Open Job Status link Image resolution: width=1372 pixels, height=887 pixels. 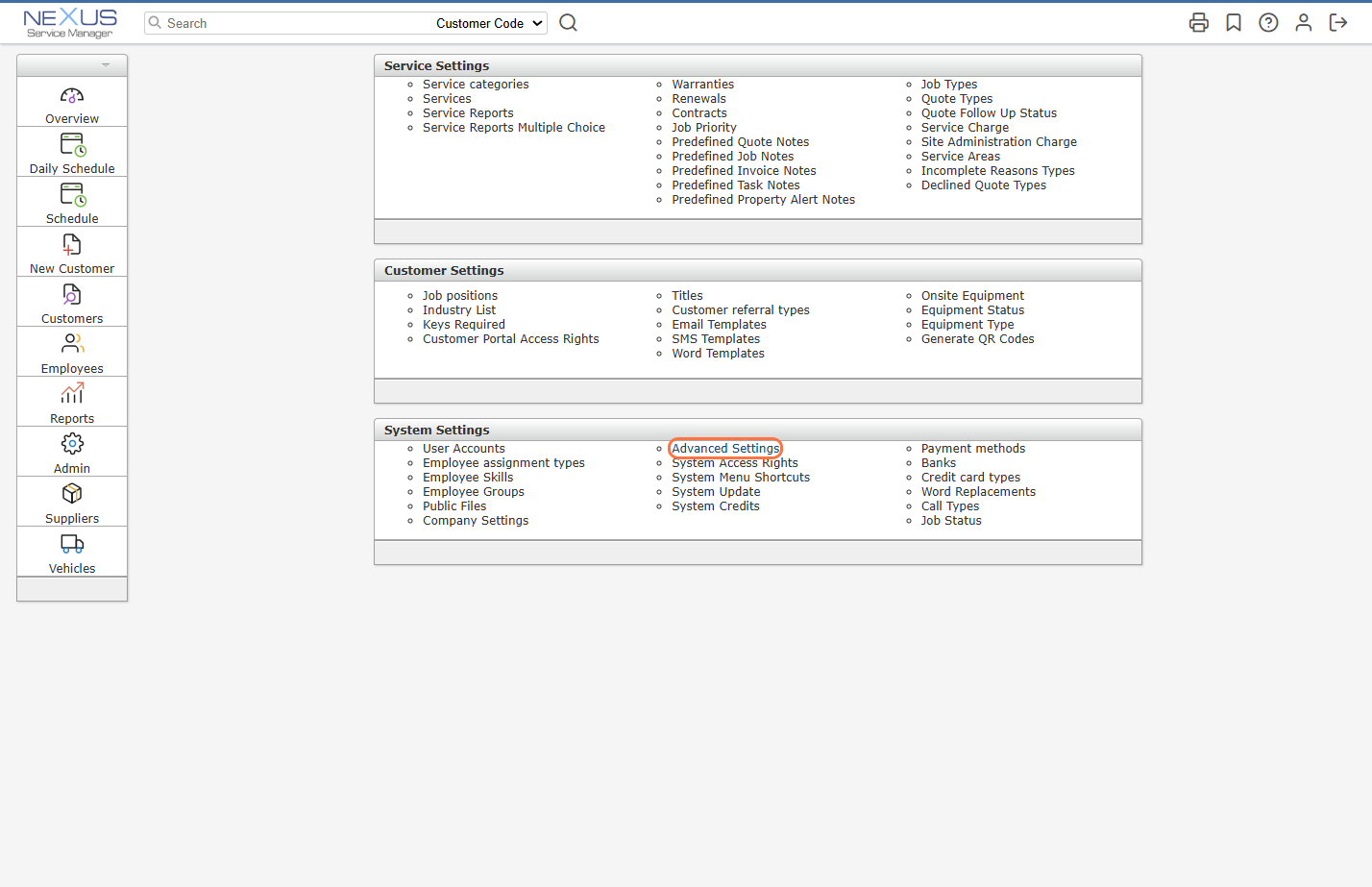coord(951,521)
